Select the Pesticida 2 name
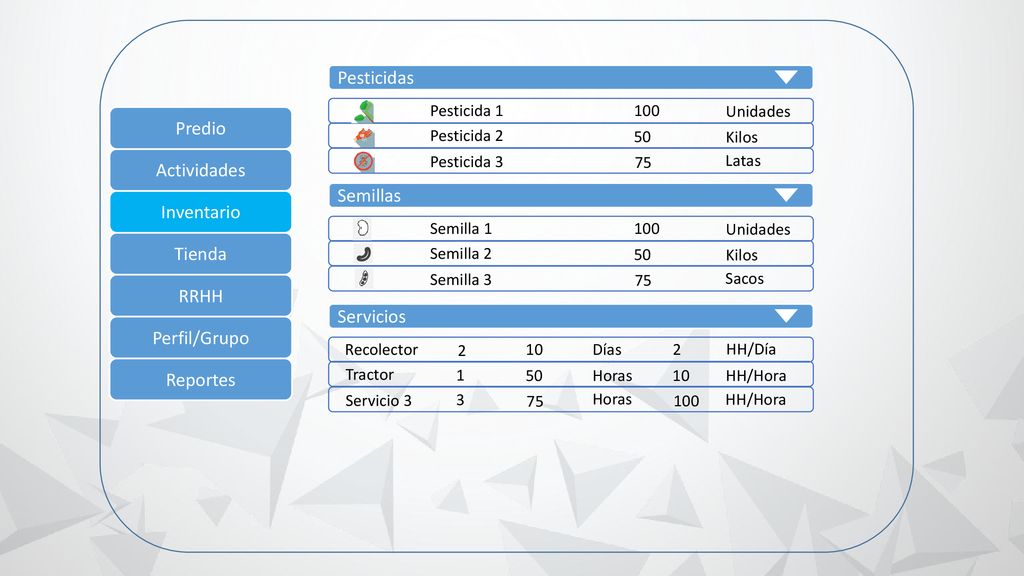The height and width of the screenshot is (576, 1024). point(466,136)
